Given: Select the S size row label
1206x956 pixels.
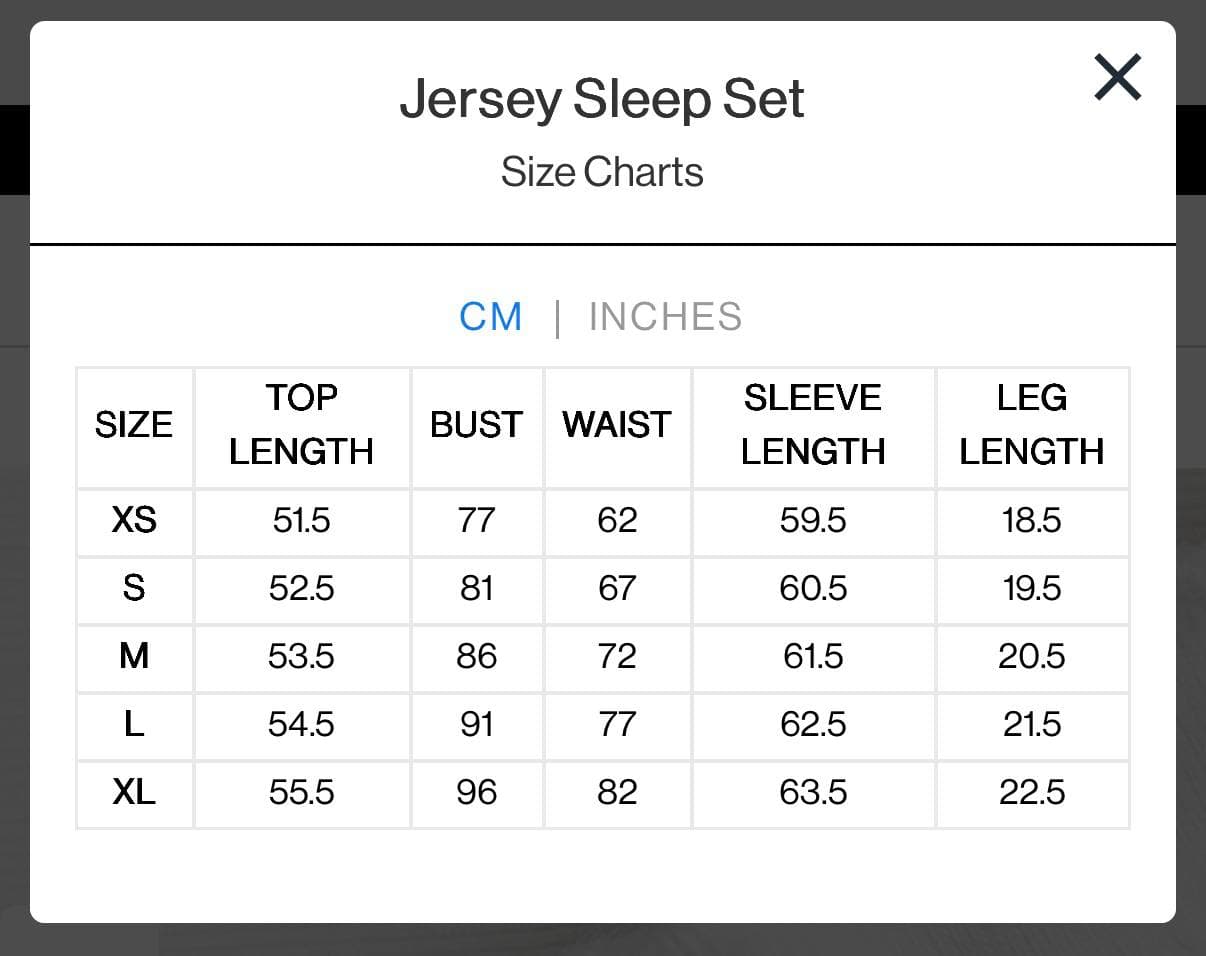Looking at the screenshot, I should 134,588.
